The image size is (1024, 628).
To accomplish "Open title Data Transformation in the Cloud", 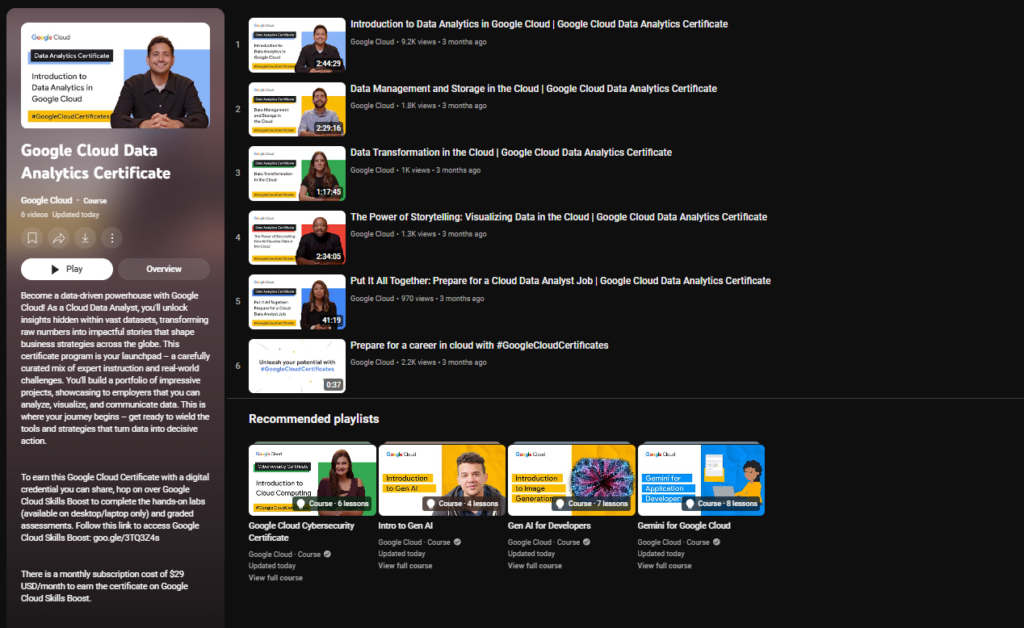I will (511, 152).
